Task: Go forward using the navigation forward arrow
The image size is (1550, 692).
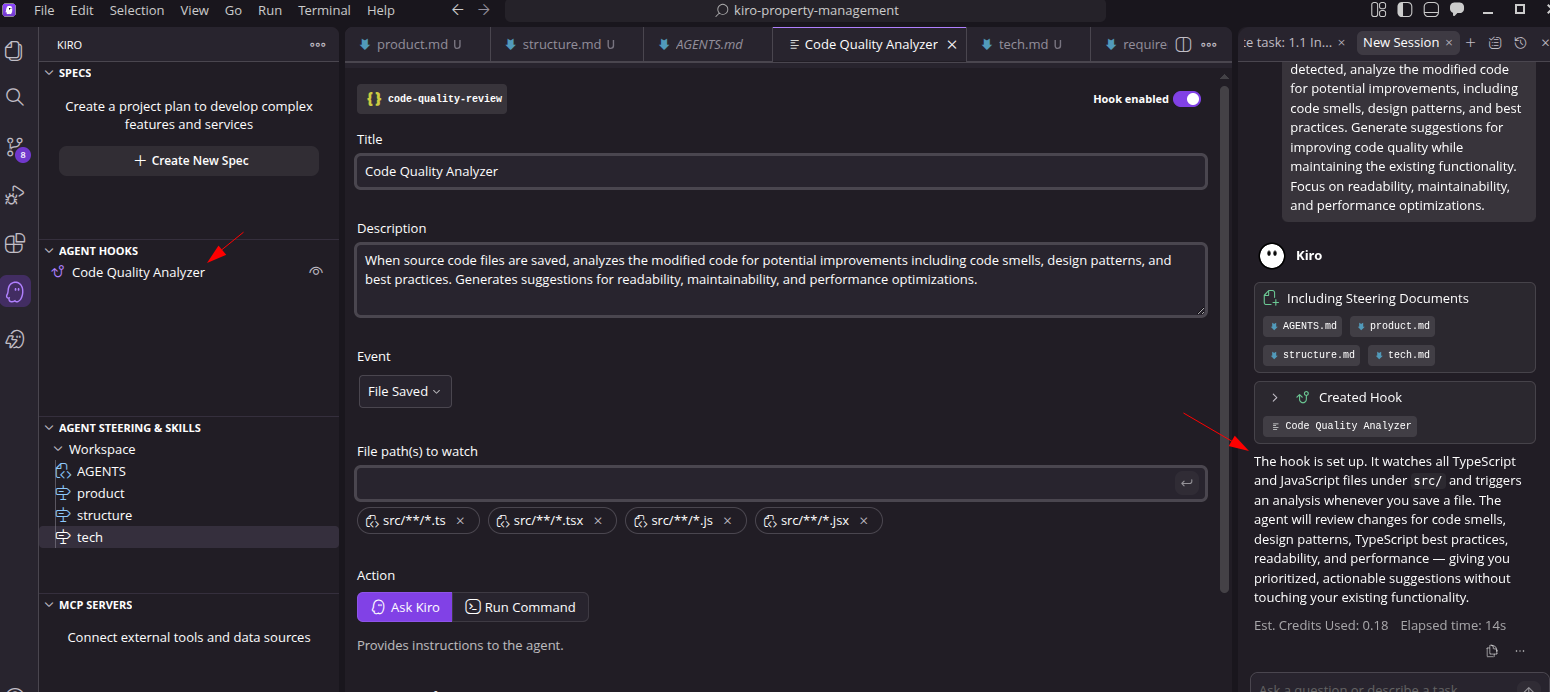Action: 484,10
